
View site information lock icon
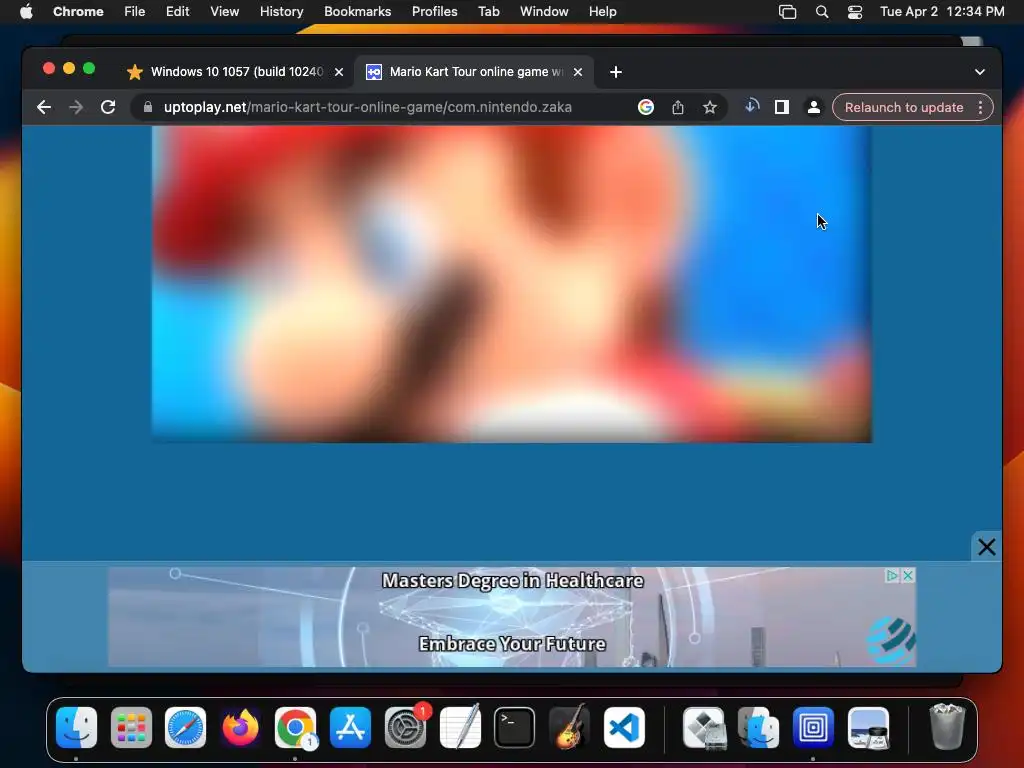click(x=148, y=107)
